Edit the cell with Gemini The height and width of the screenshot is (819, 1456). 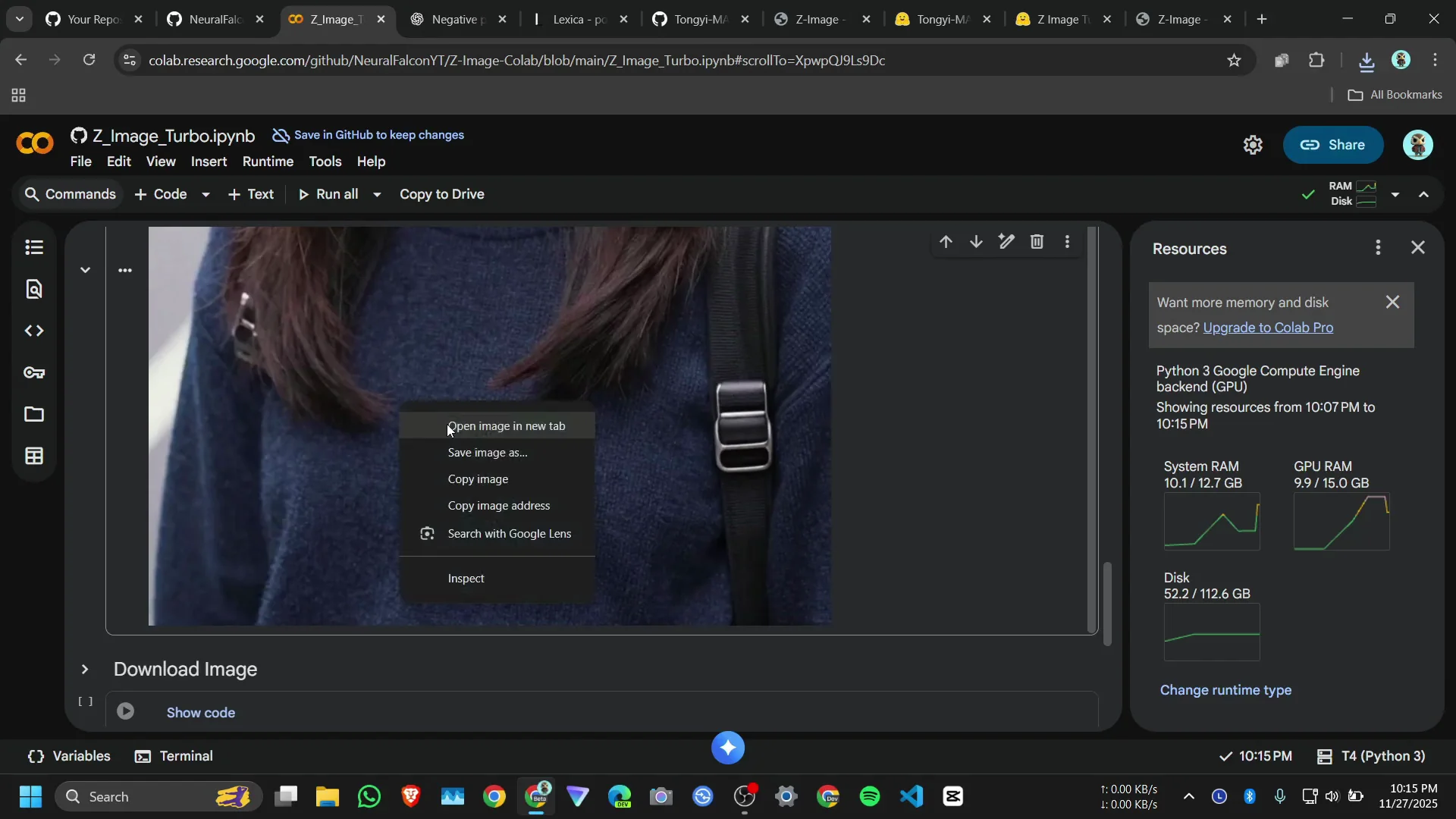pos(1006,241)
